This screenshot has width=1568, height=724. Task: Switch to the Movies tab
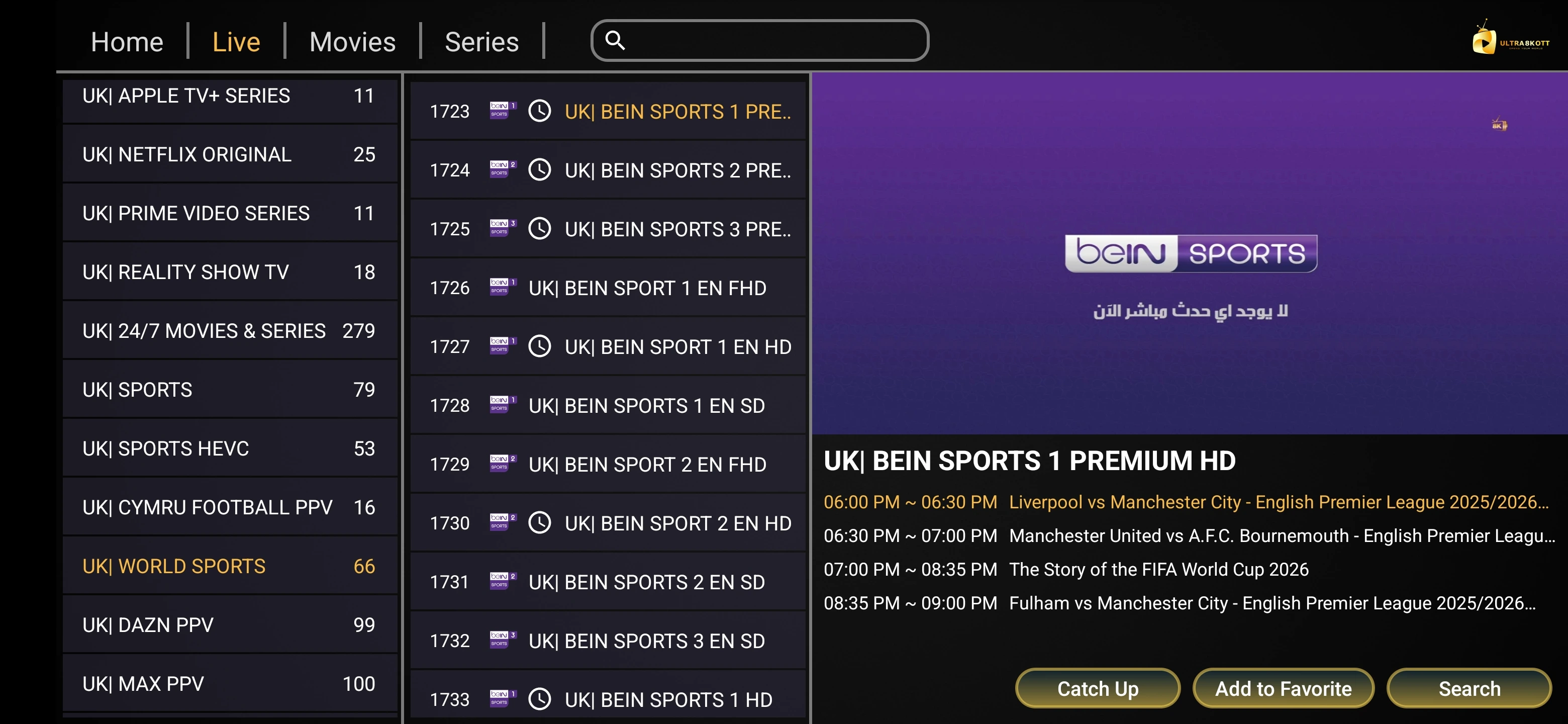coord(352,42)
